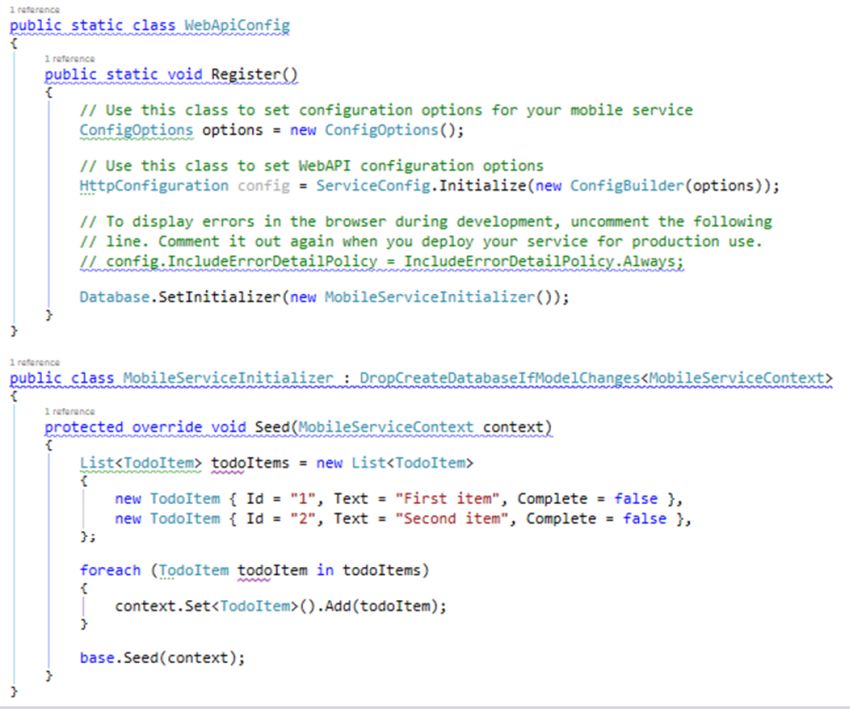Select the ConfigOptions type identifier

pyautogui.click(x=135, y=130)
